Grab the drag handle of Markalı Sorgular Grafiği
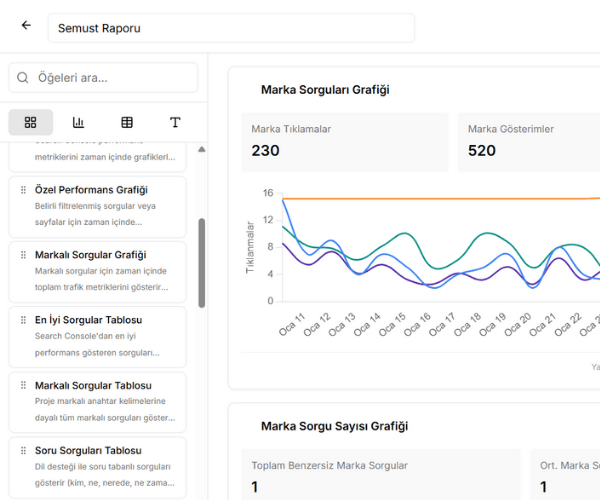This screenshot has height=500, width=600. coord(23,255)
